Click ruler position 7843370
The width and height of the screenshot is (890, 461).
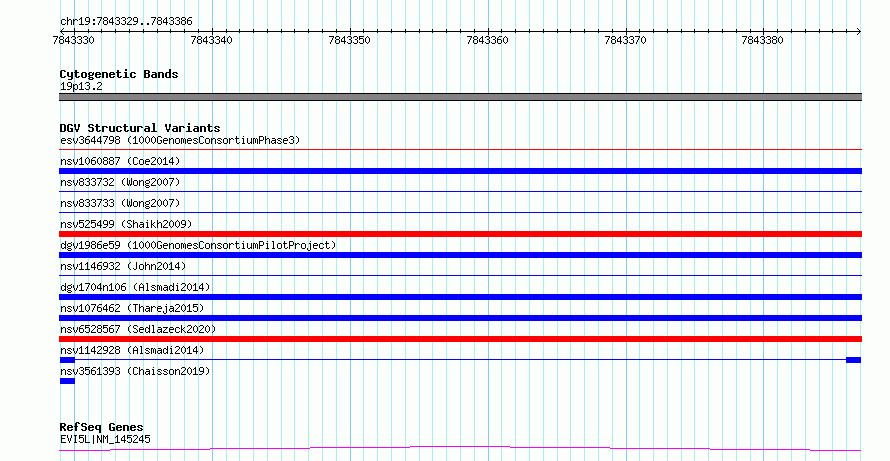[625, 40]
